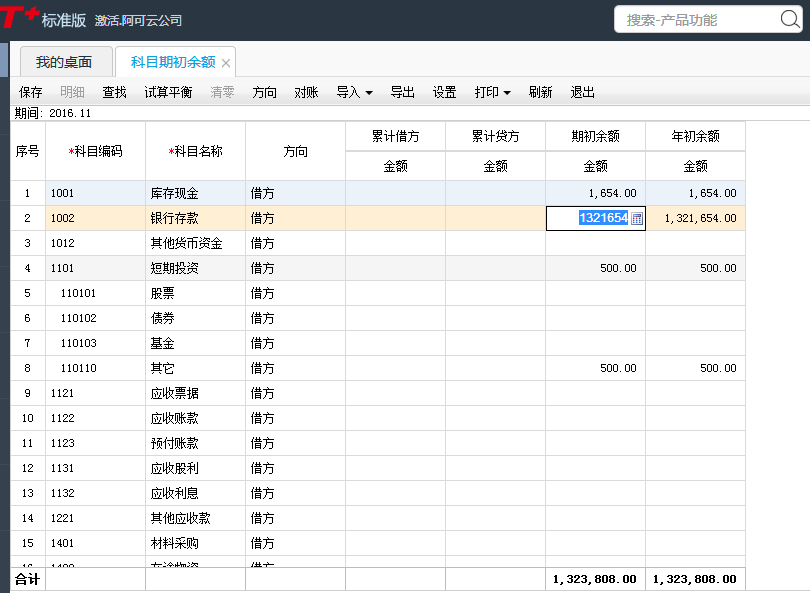The width and height of the screenshot is (810, 593).
Task: Select the 库存现金 row name cell
Action: [195, 193]
